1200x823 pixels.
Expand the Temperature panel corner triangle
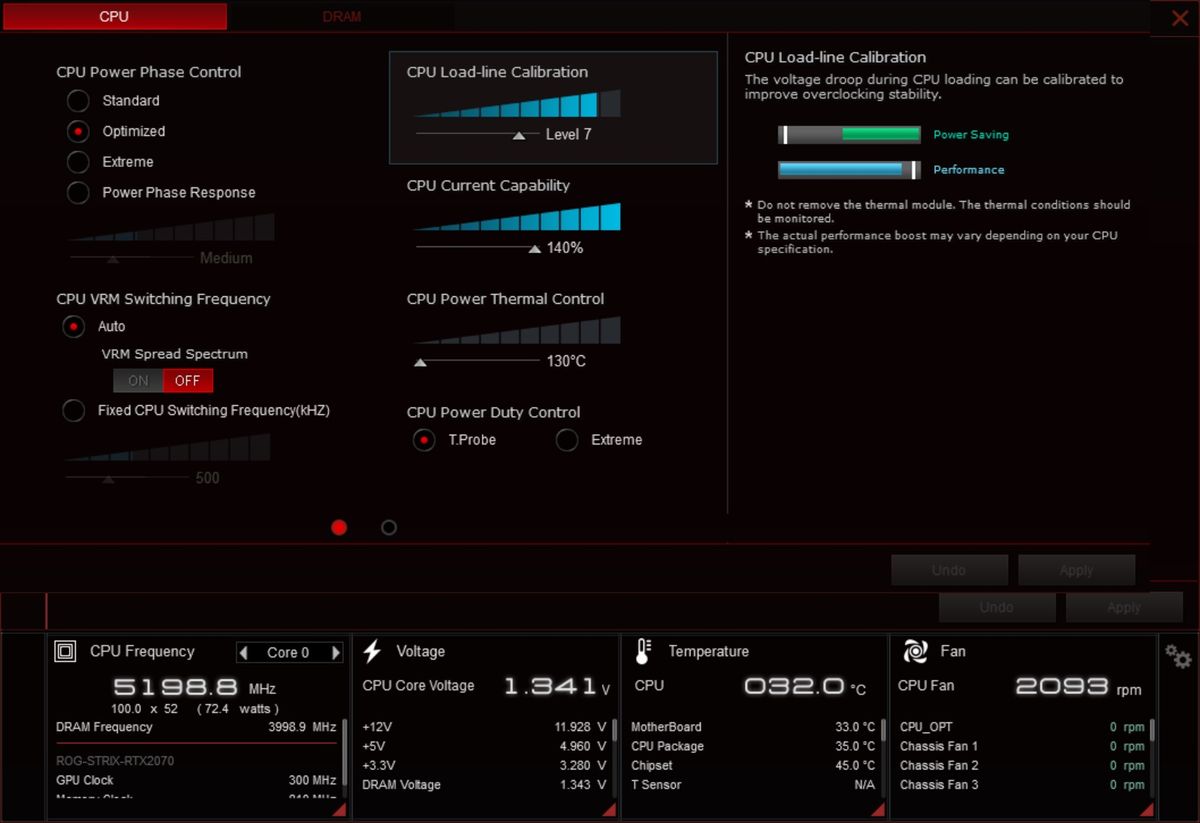pos(878,809)
